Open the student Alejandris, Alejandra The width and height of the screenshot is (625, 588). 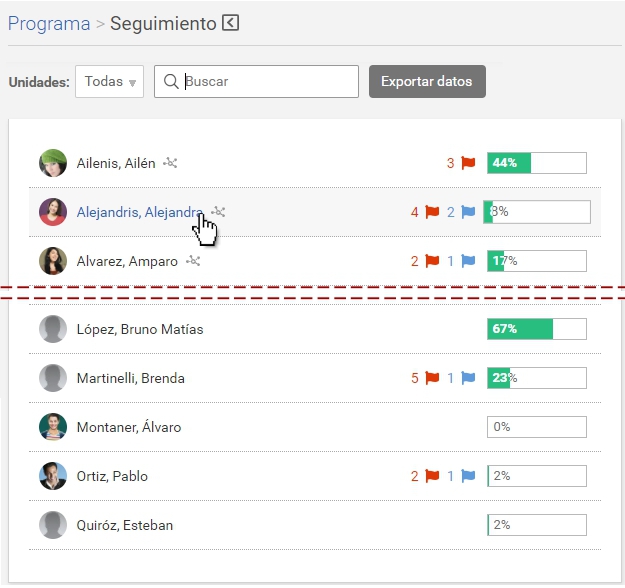[139, 212]
